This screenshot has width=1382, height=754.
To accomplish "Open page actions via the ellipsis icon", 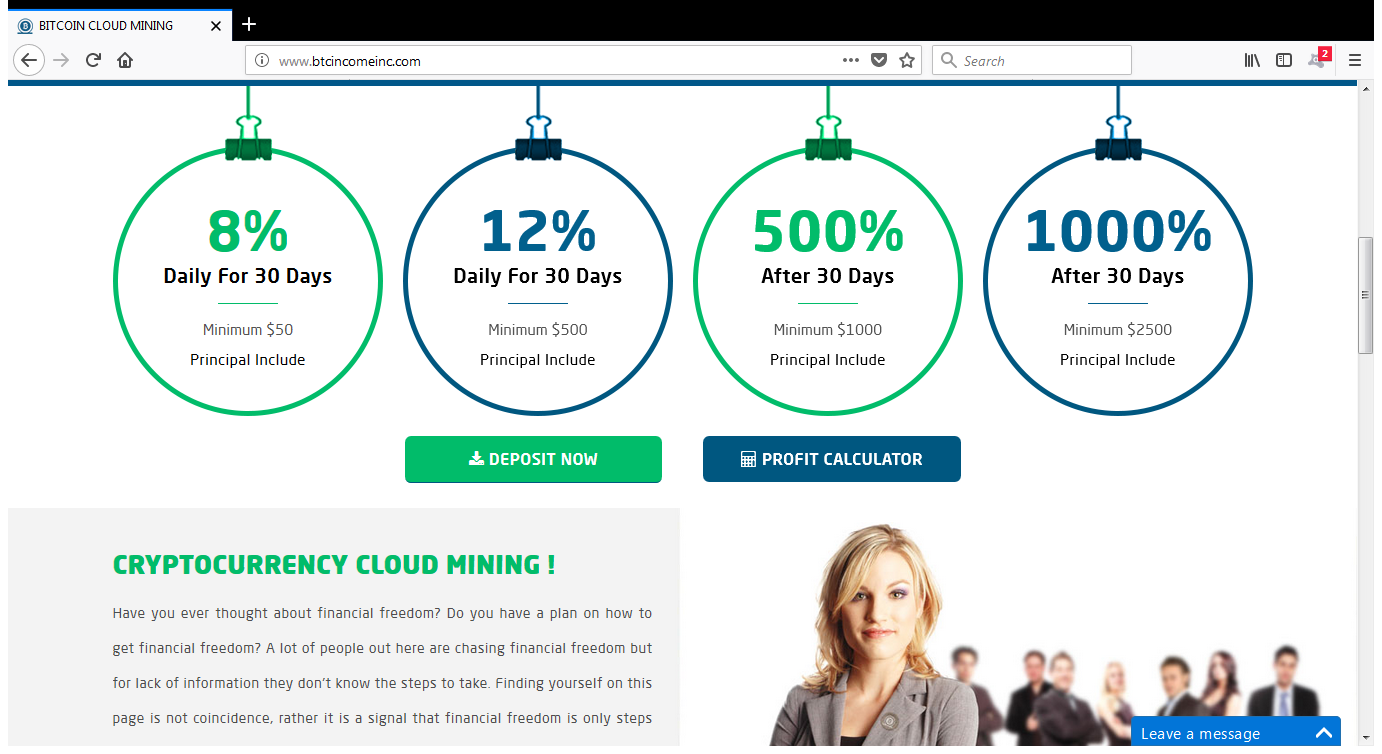I will pos(851,60).
